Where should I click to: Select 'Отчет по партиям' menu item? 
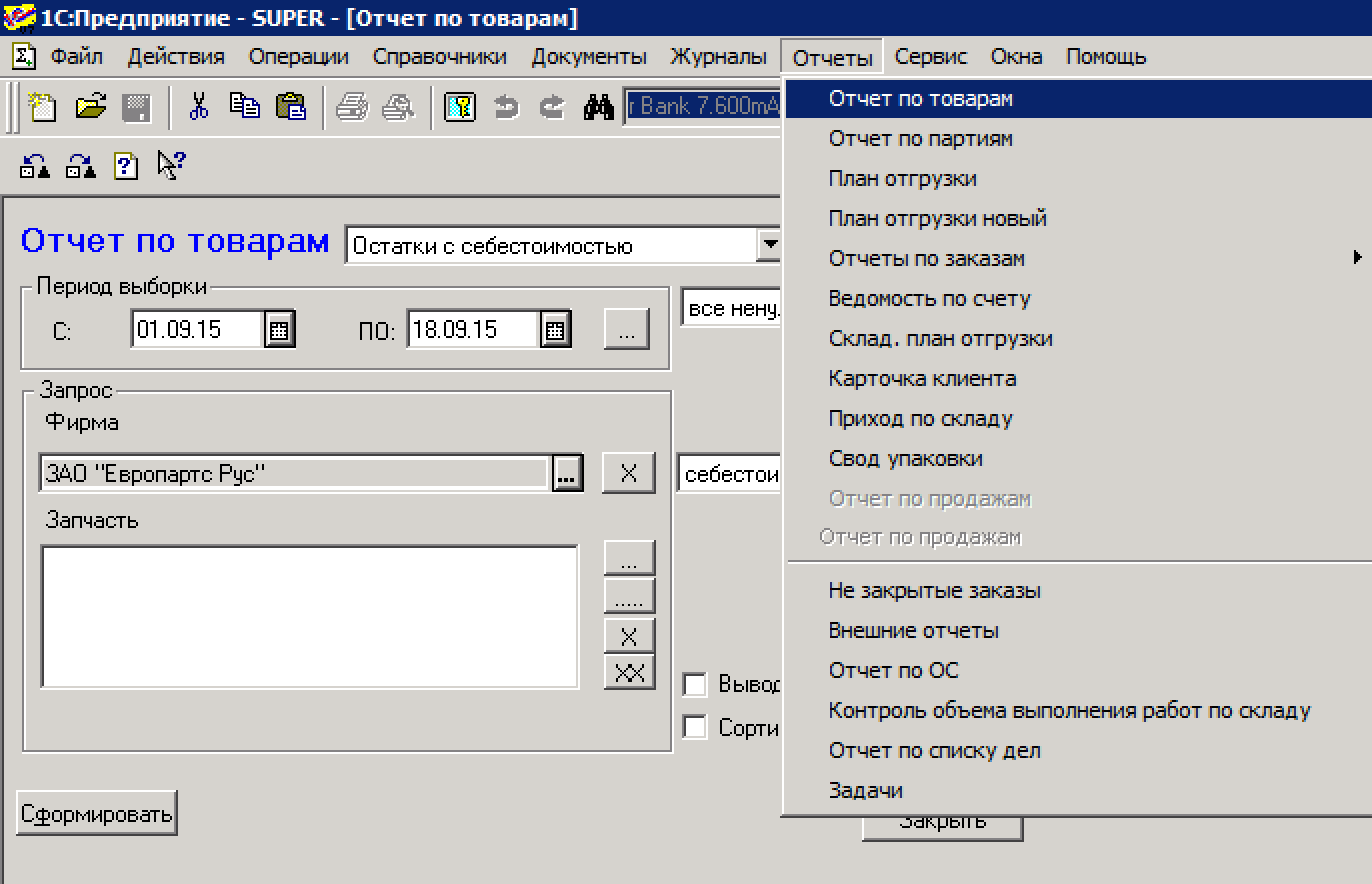[920, 138]
